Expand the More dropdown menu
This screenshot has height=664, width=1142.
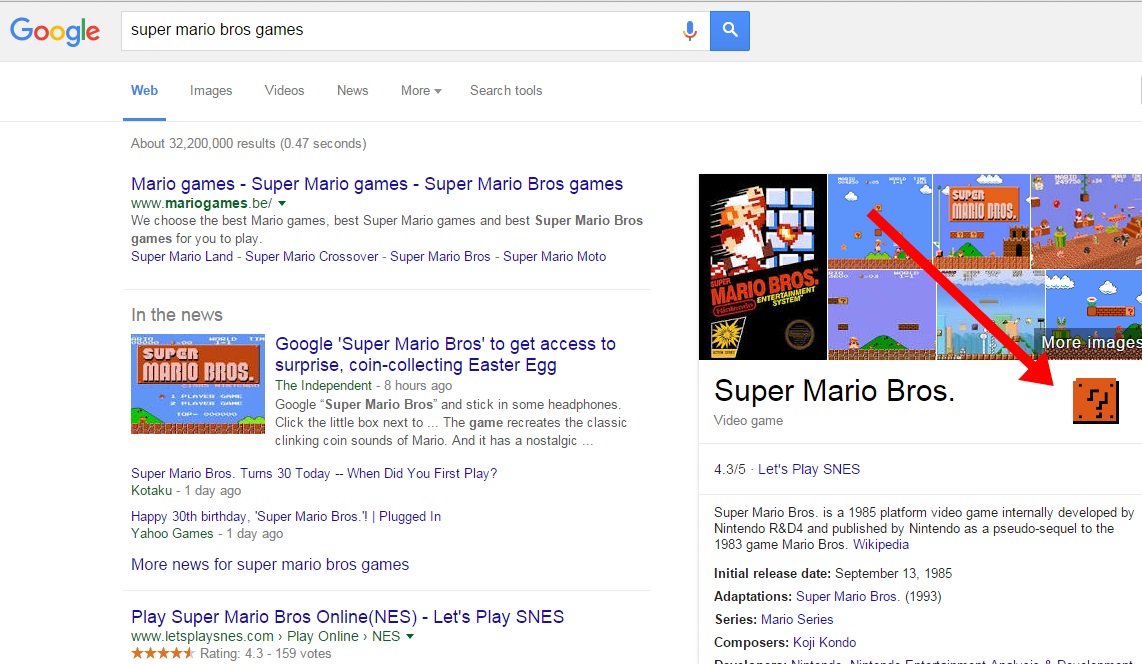pos(421,90)
